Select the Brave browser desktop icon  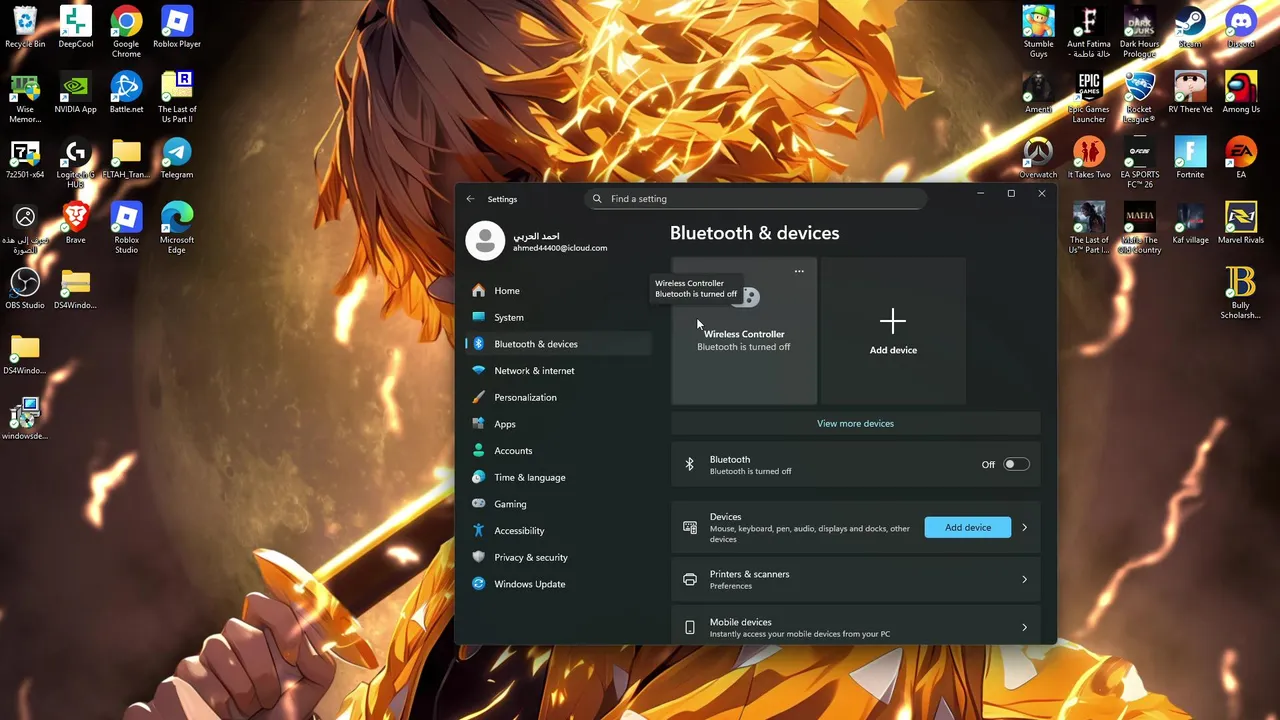click(x=76, y=223)
